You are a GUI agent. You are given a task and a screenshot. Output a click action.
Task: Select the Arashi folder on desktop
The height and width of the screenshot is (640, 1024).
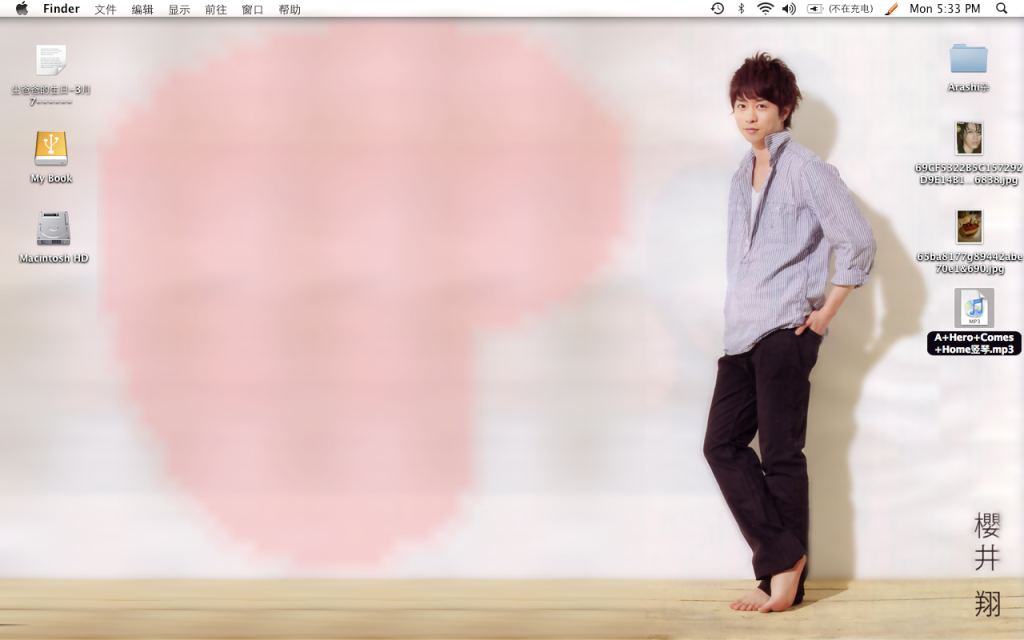tap(968, 59)
